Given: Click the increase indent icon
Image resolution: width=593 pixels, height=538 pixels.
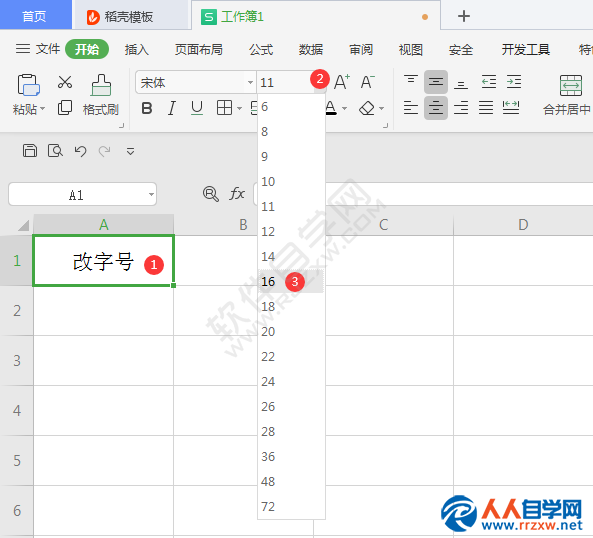Looking at the screenshot, I should point(514,82).
